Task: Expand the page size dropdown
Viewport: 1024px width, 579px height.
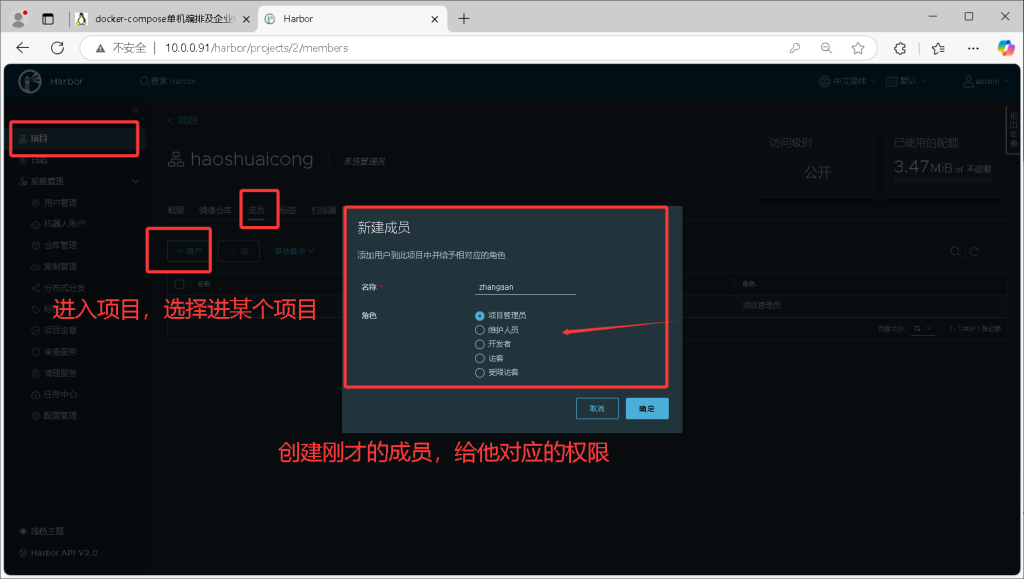Action: 922,328
